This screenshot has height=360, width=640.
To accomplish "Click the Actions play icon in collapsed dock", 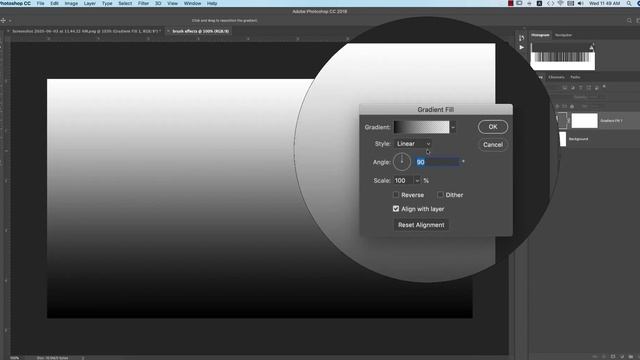I will click(x=521, y=47).
